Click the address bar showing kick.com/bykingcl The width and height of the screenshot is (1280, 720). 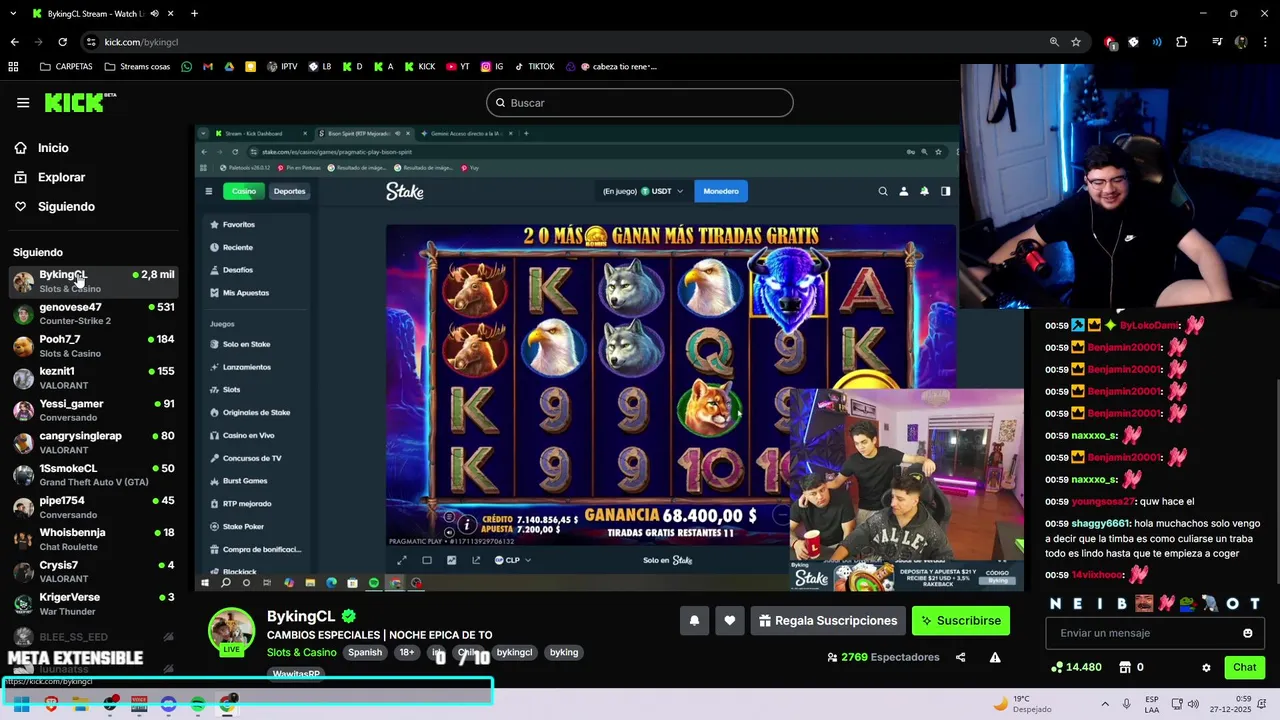[141, 42]
